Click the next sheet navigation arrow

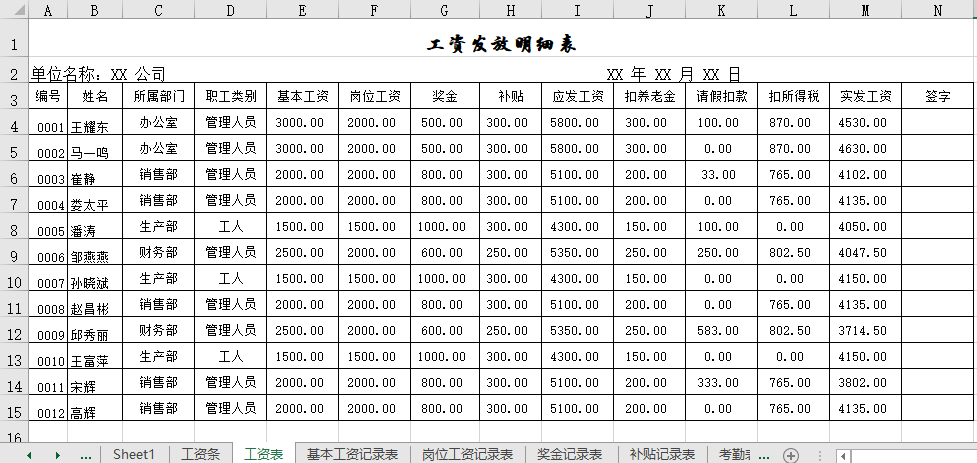58,455
